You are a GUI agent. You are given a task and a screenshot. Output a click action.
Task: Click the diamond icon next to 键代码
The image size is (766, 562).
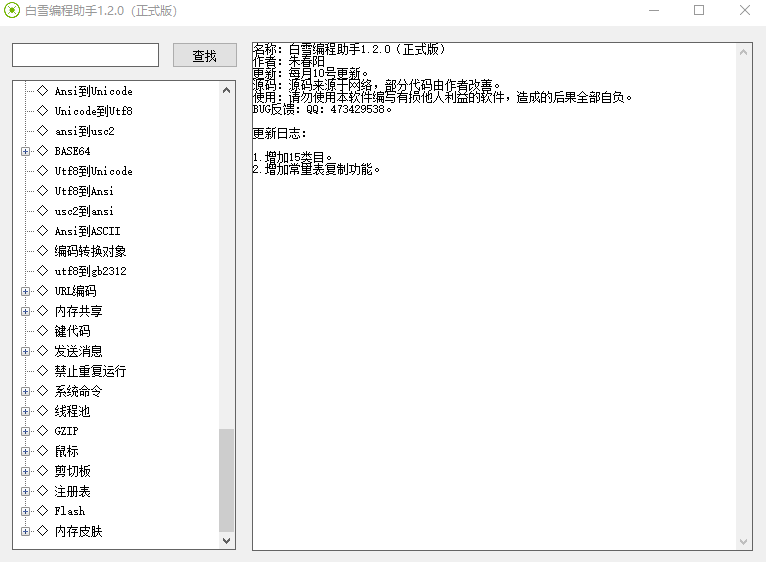(42, 331)
